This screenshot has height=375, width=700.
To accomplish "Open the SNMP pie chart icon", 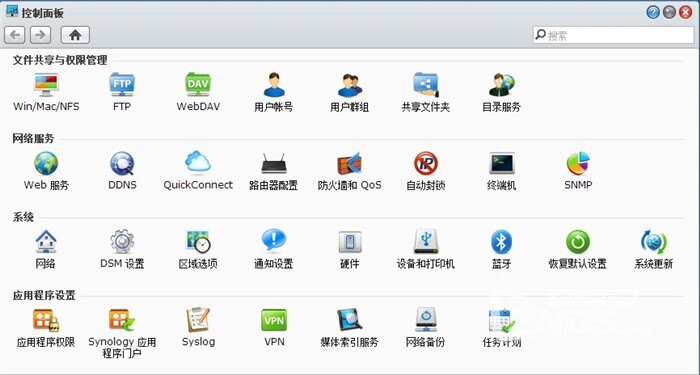I will pyautogui.click(x=578, y=163).
